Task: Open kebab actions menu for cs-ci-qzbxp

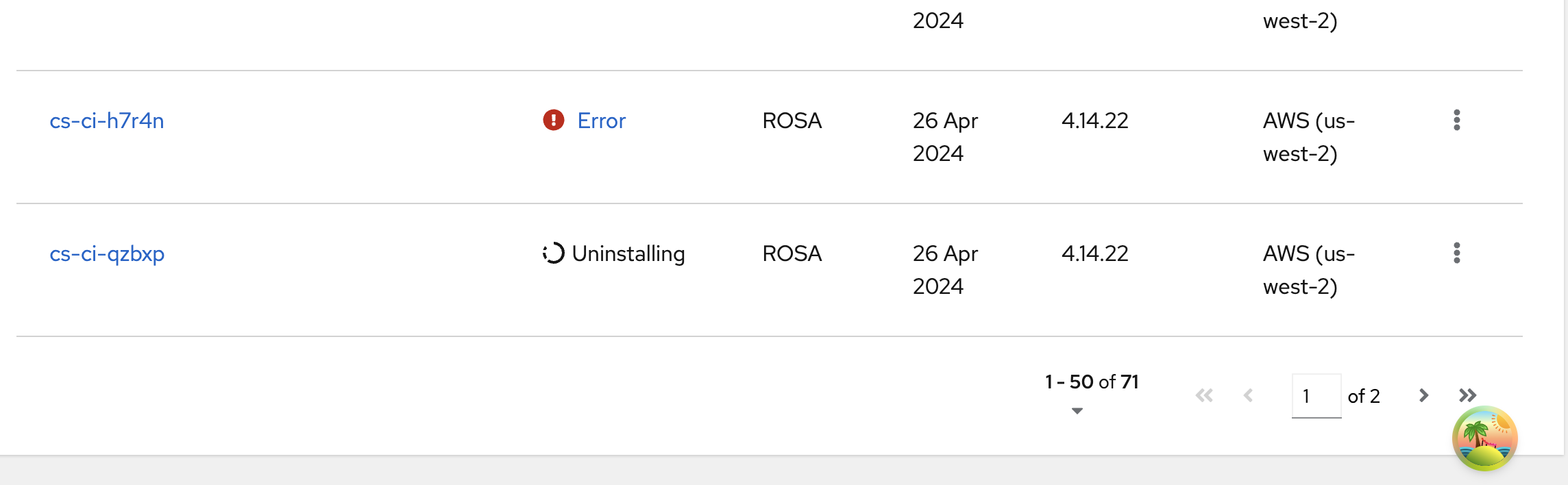Action: click(1456, 253)
